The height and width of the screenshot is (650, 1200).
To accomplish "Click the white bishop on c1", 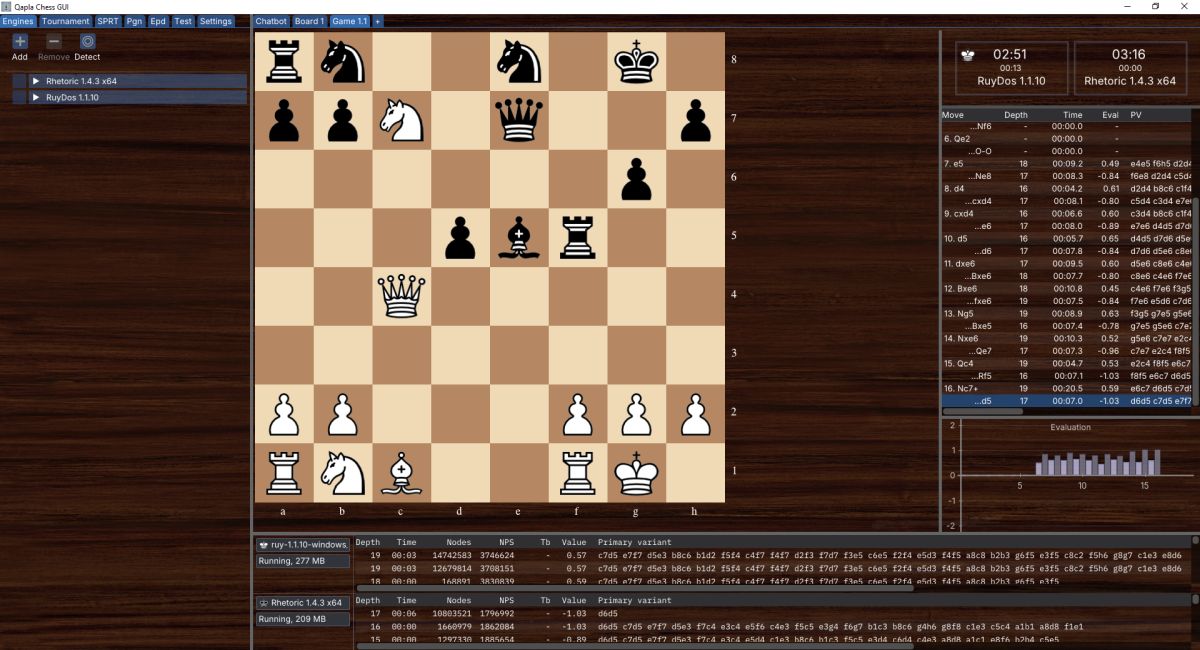I will (401, 472).
